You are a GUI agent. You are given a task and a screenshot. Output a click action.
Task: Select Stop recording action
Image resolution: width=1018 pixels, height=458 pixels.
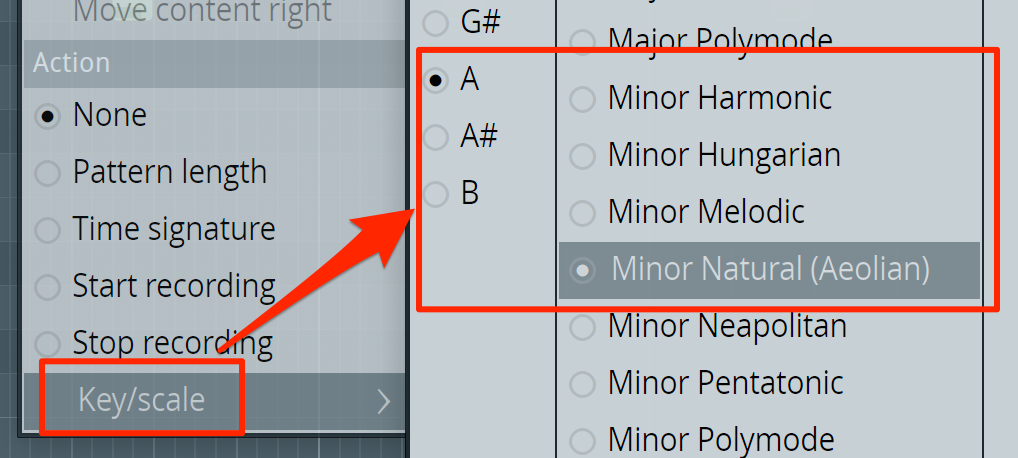tap(214, 343)
